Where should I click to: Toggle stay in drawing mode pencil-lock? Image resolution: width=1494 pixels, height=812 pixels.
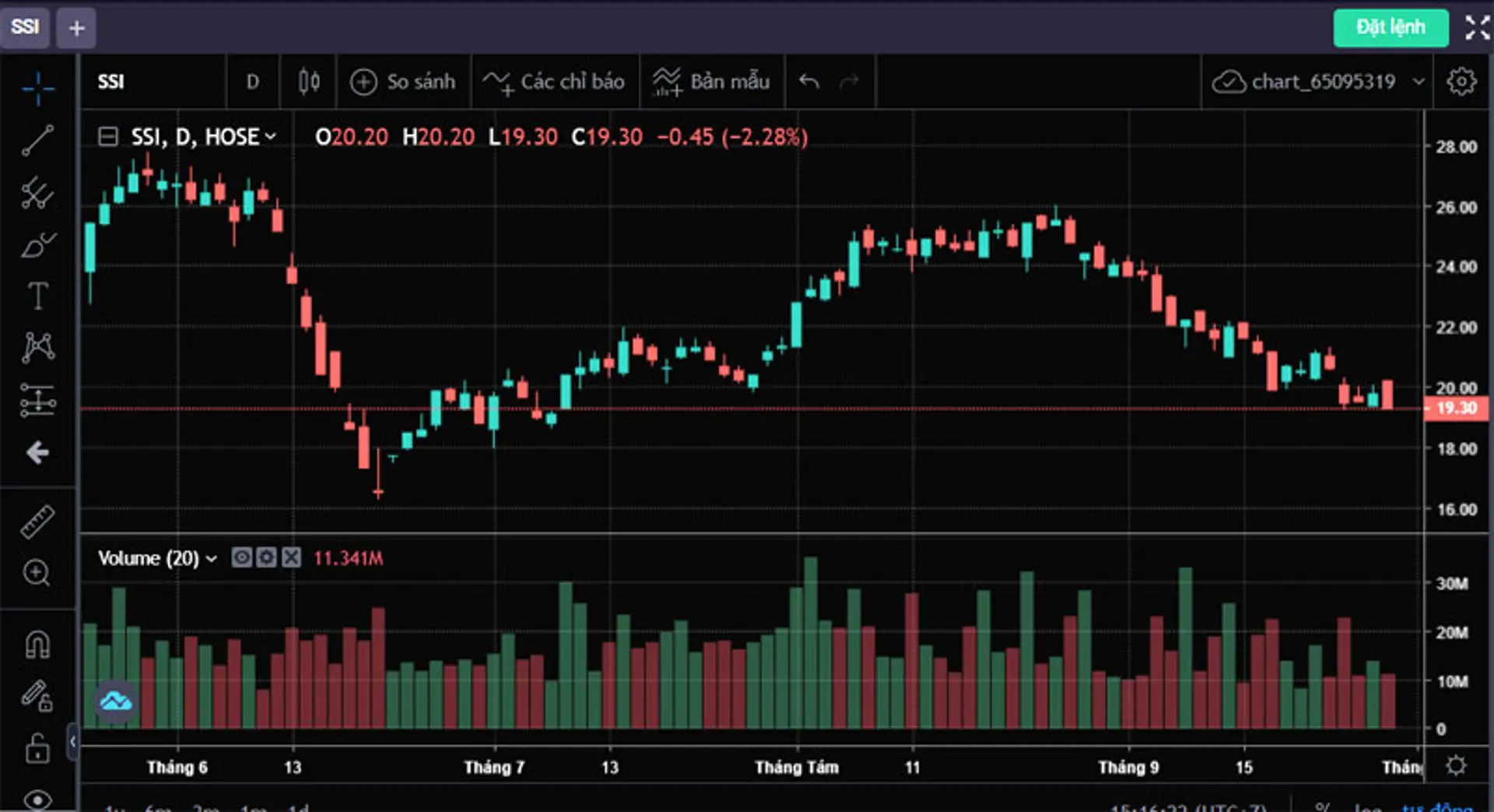37,695
